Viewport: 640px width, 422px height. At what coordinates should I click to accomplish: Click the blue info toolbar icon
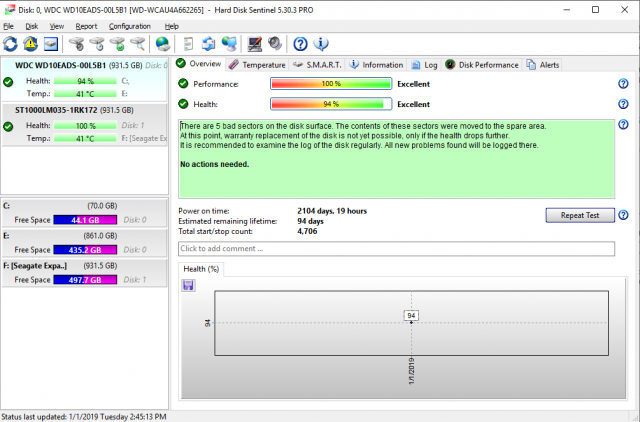point(321,44)
